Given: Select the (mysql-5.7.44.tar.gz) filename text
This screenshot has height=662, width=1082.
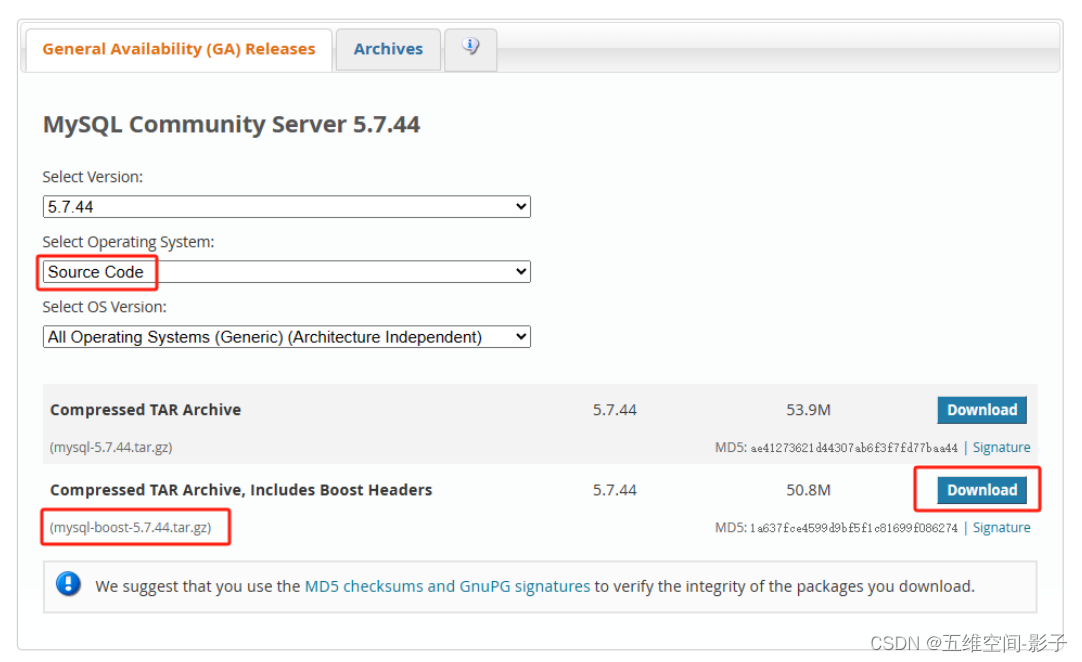Looking at the screenshot, I should pyautogui.click(x=111, y=447).
